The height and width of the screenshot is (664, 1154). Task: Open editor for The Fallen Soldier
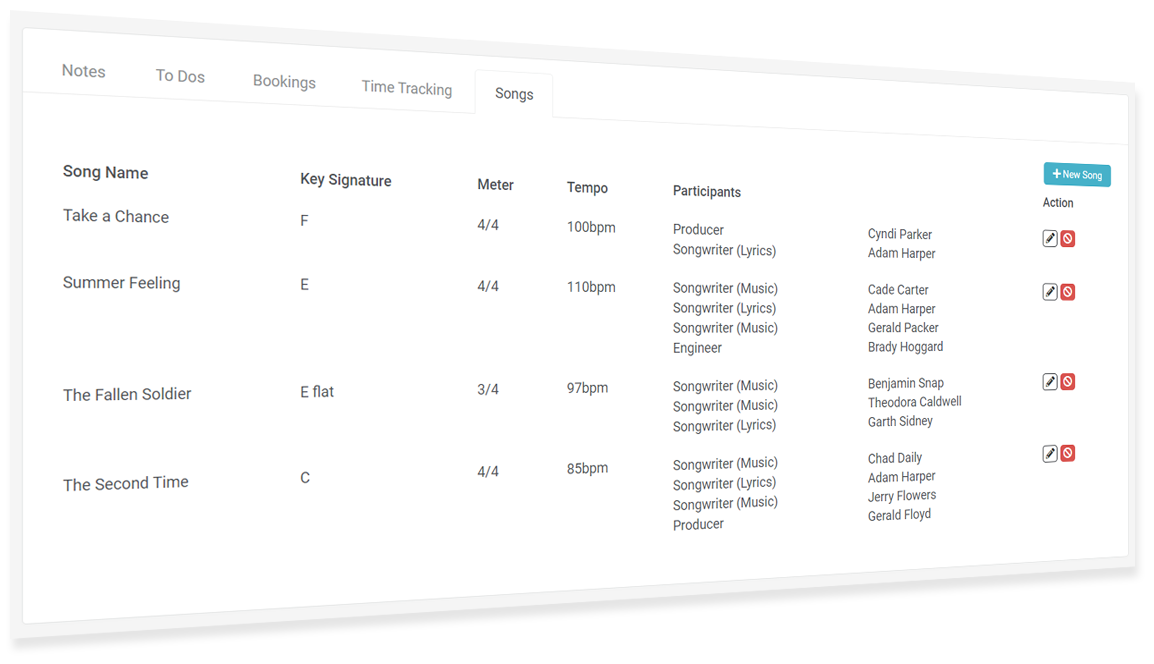tap(1050, 381)
